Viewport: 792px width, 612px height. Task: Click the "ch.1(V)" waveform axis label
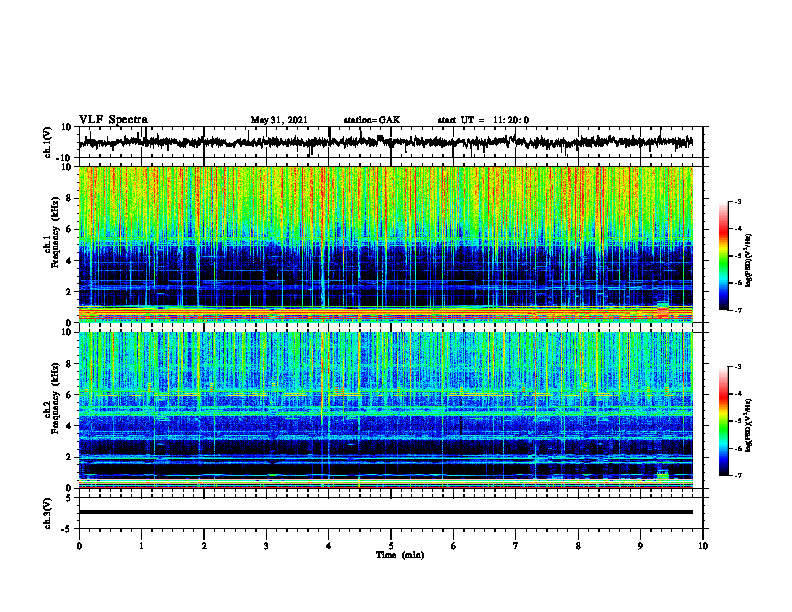coord(48,142)
